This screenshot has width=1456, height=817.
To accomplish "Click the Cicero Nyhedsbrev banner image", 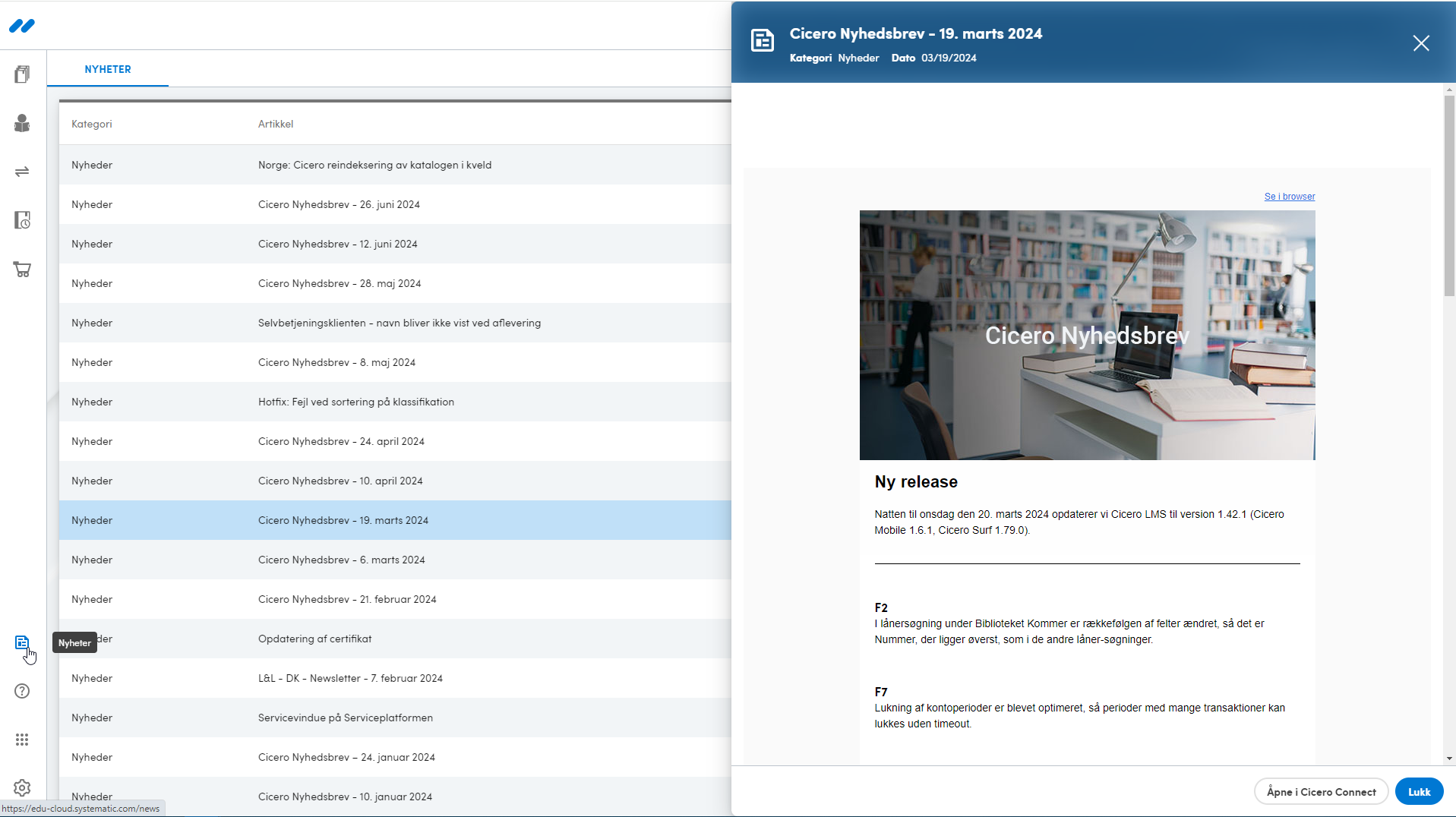I will coord(1087,335).
